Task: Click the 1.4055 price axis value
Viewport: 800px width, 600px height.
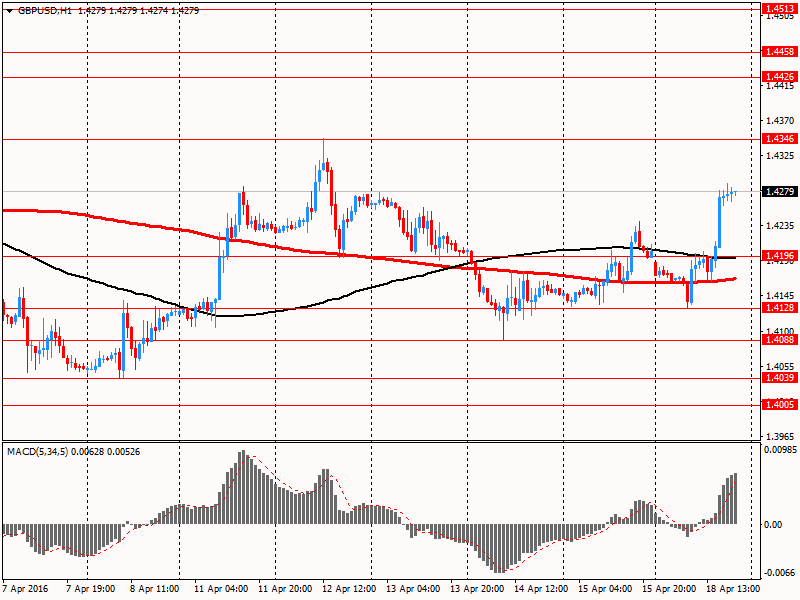Action: [x=781, y=366]
